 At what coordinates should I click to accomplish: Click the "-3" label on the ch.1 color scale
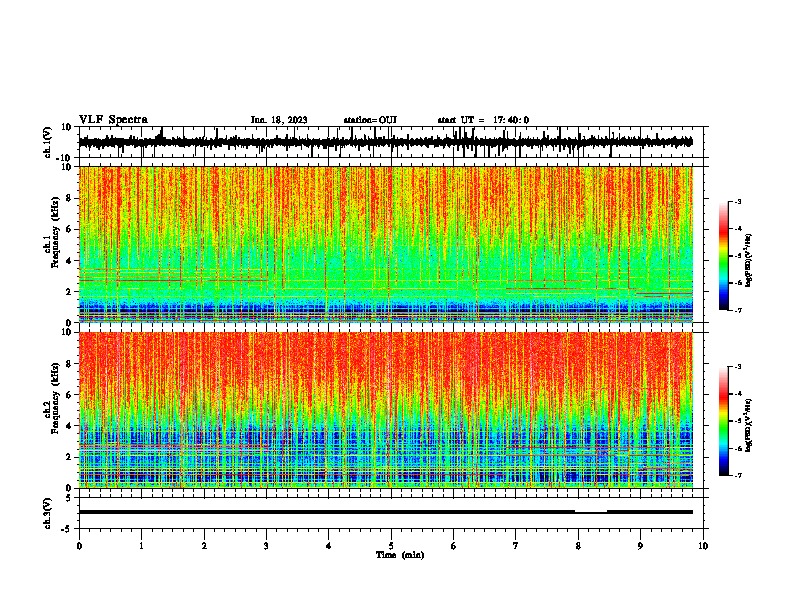pyautogui.click(x=738, y=201)
